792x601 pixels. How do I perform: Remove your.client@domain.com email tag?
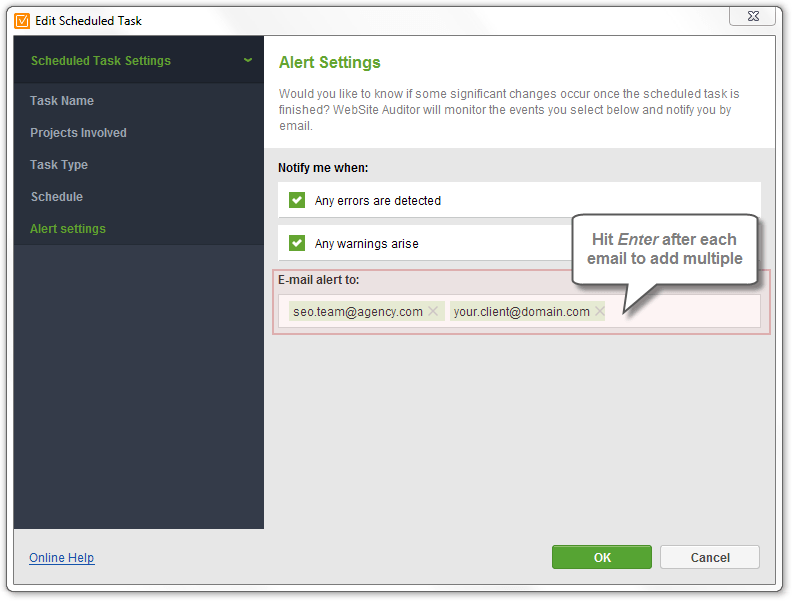click(600, 311)
